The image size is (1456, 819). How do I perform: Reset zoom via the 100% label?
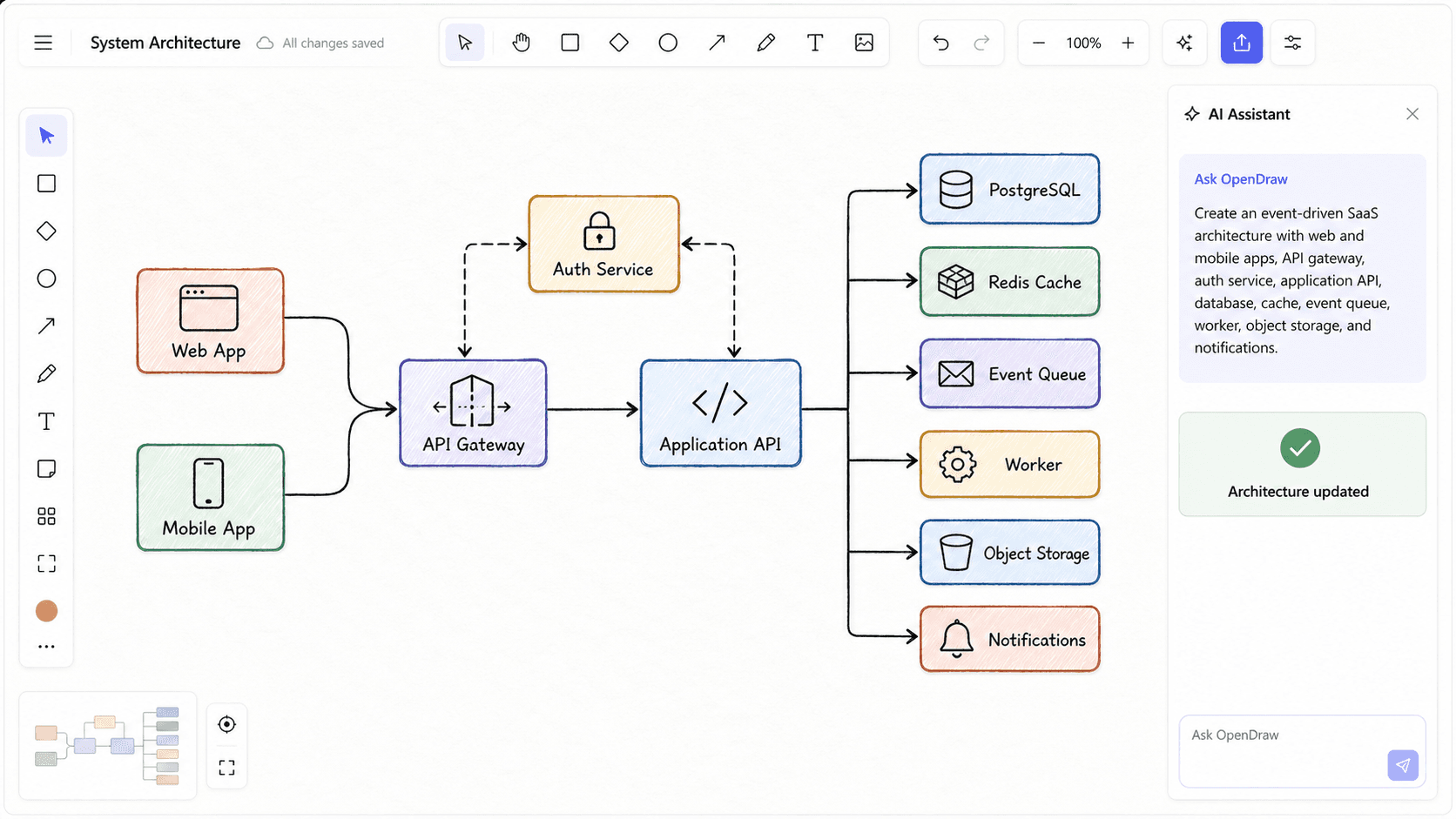1083,44
